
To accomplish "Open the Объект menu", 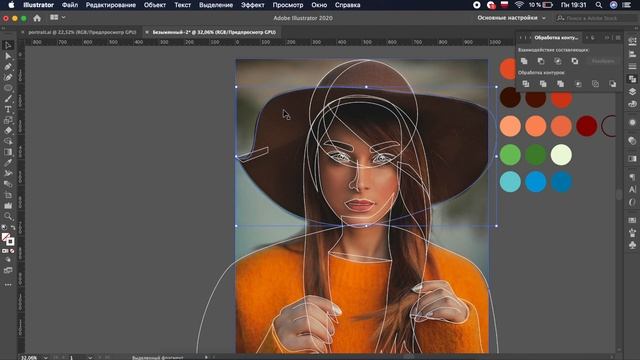I will tap(155, 5).
